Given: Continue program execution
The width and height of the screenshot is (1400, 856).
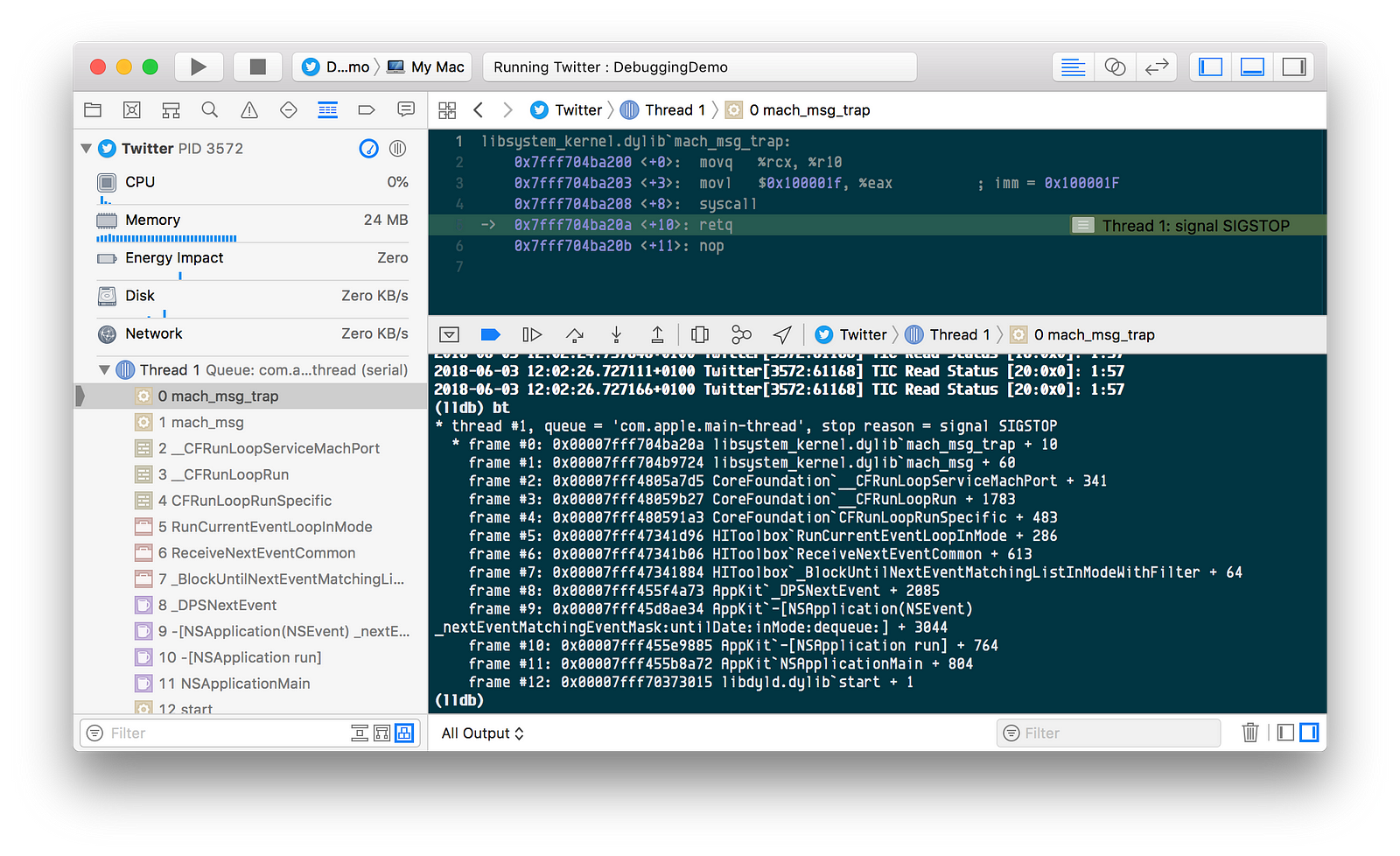Looking at the screenshot, I should [x=532, y=334].
